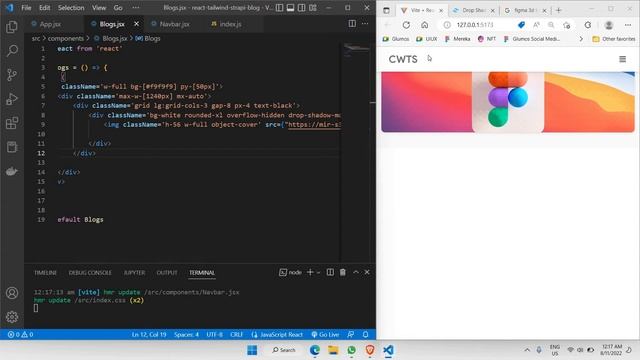Open browser Settings and more menu
Viewport: 640px width, 360px height.
(628, 25)
